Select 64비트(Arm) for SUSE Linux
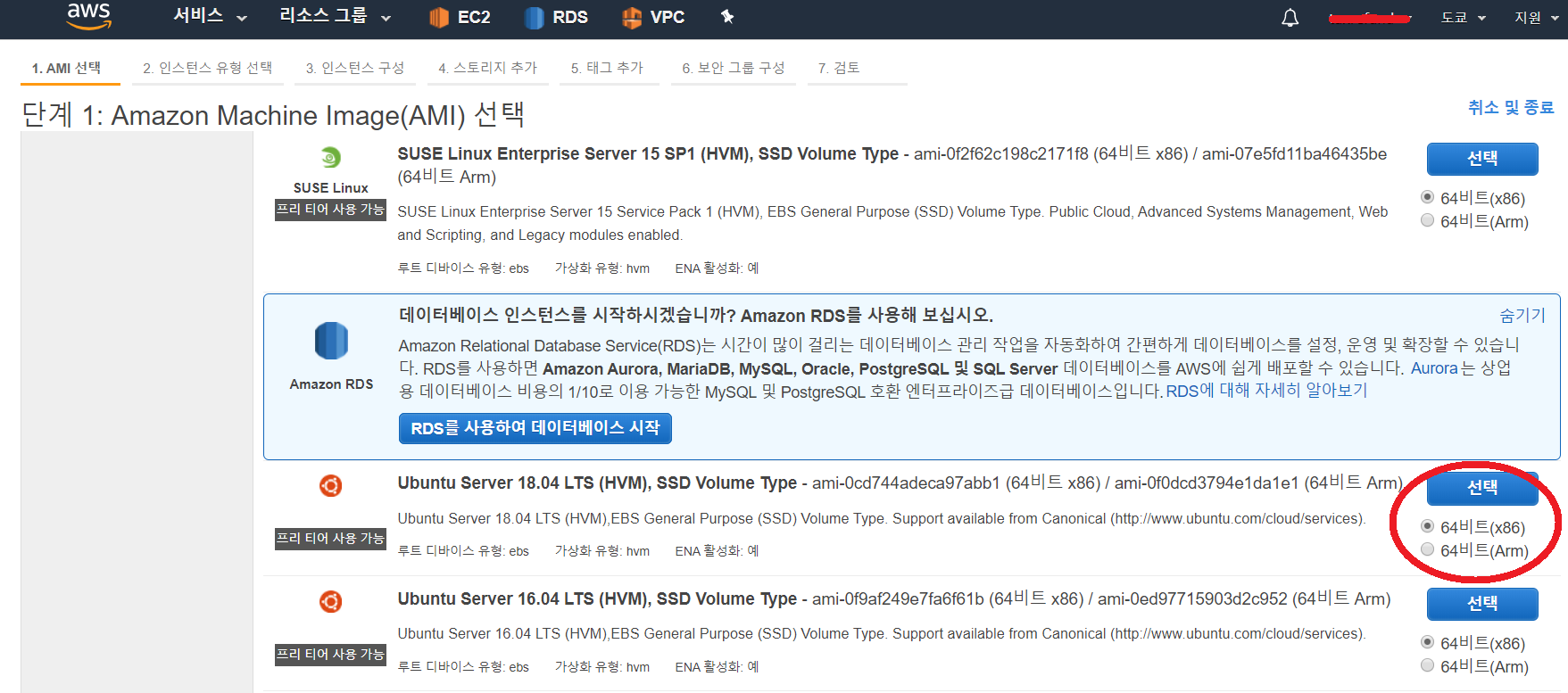1568x693 pixels. (1427, 220)
